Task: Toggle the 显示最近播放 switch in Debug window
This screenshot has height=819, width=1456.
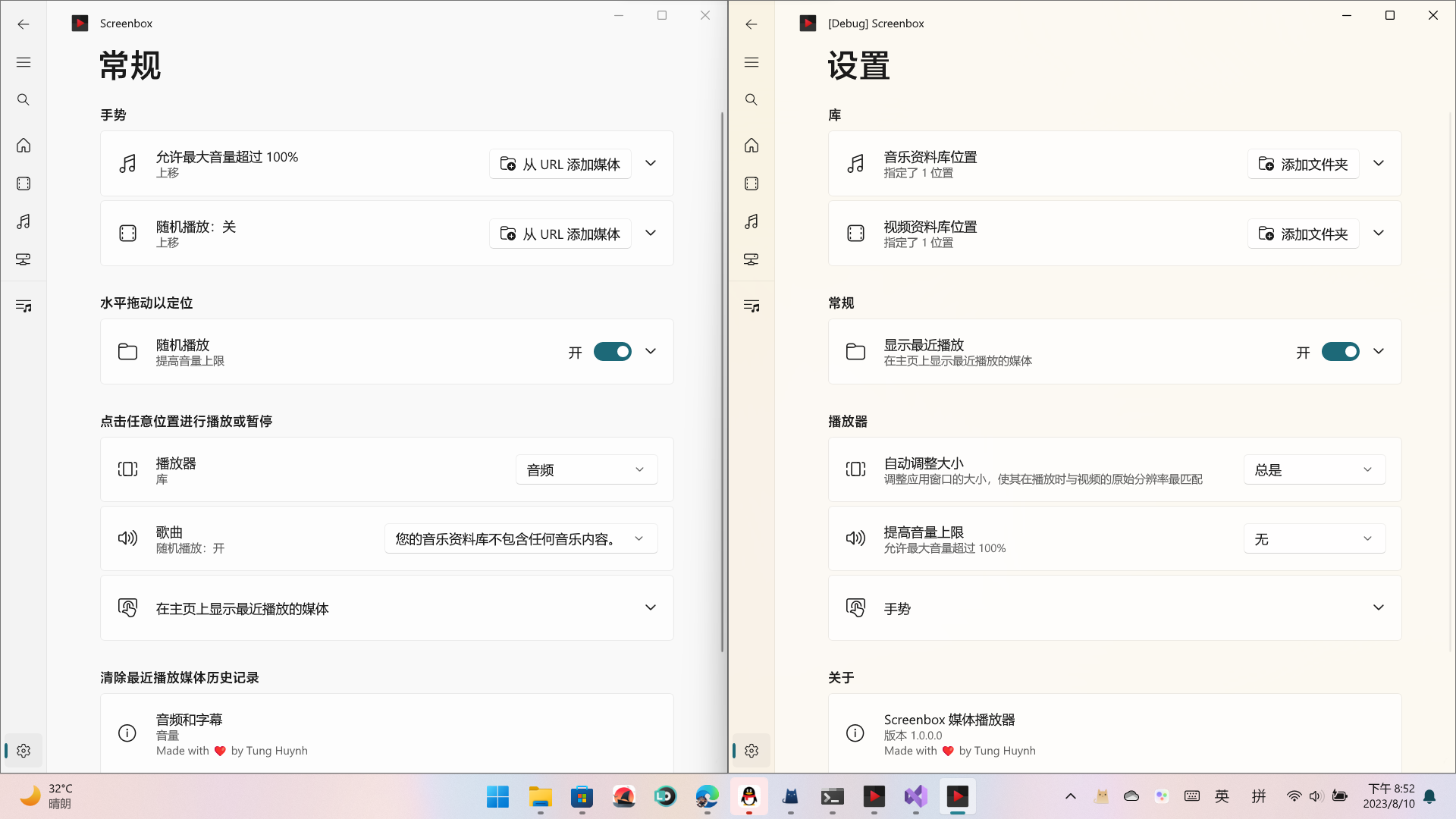Action: [x=1341, y=351]
